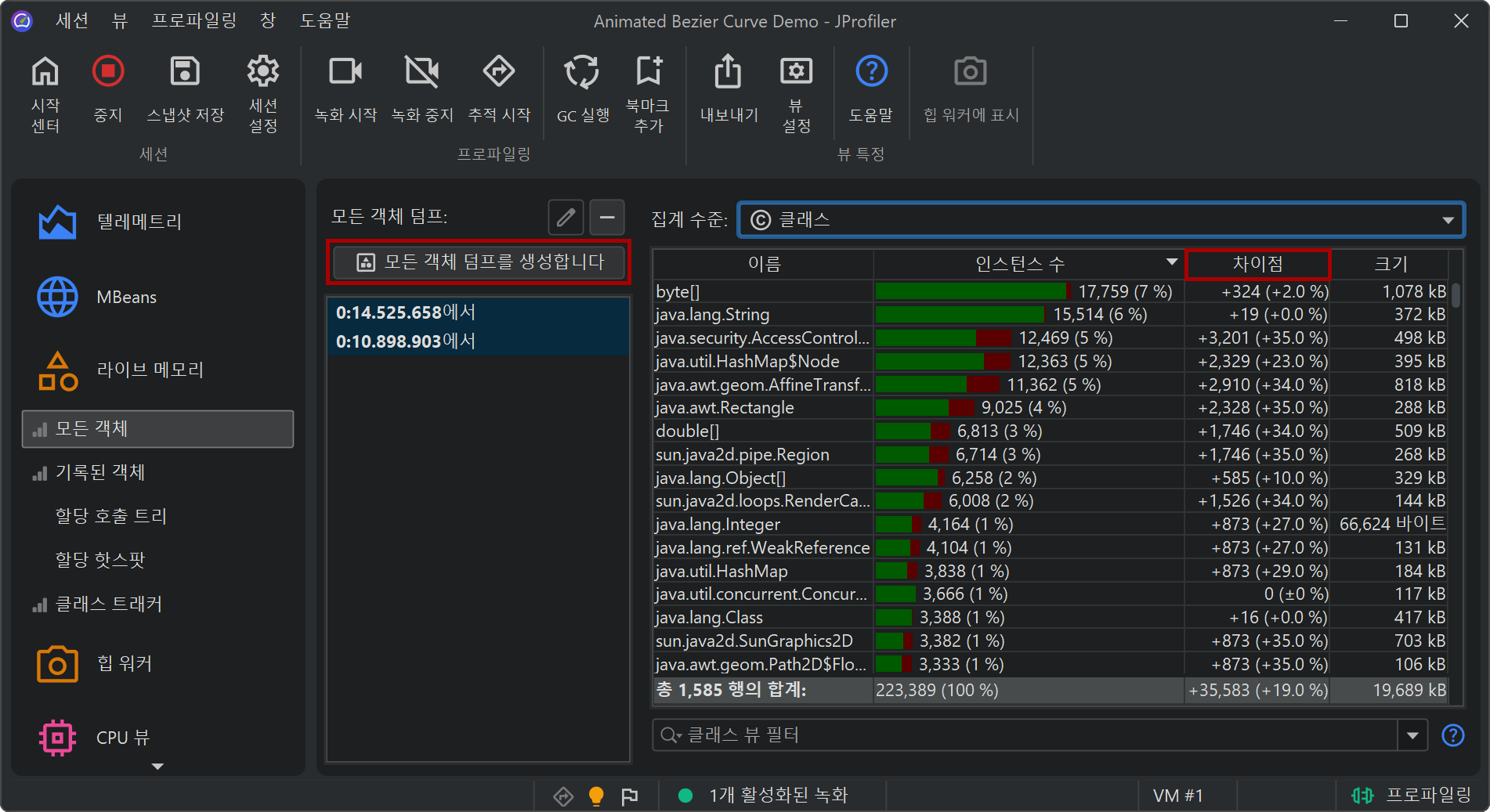Remove the selected dump with the minus button
Screen dimensions: 1490x812
[x=607, y=218]
